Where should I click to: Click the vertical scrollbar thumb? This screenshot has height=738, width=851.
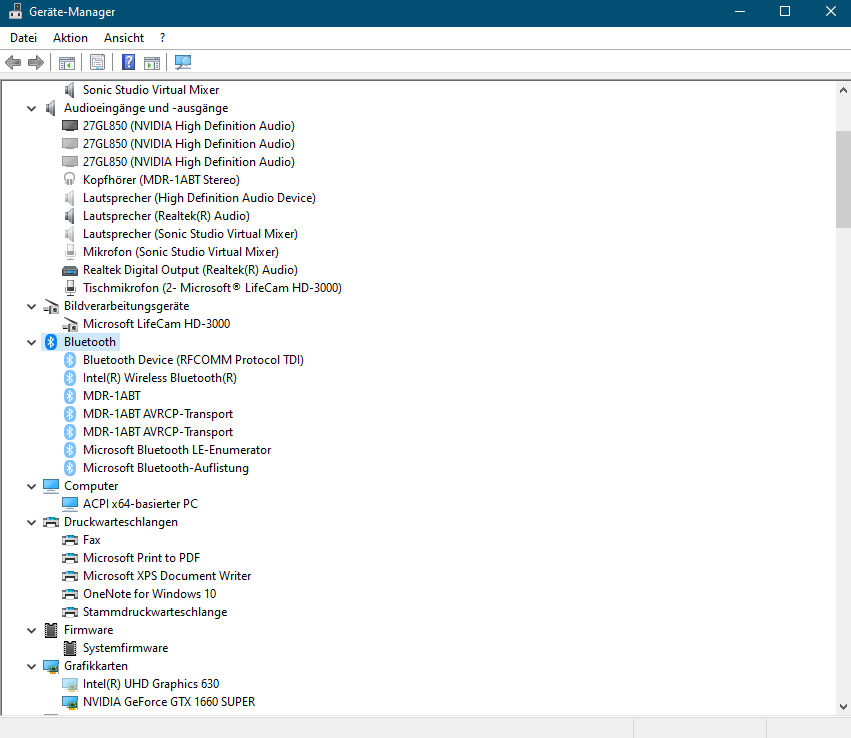(x=843, y=179)
